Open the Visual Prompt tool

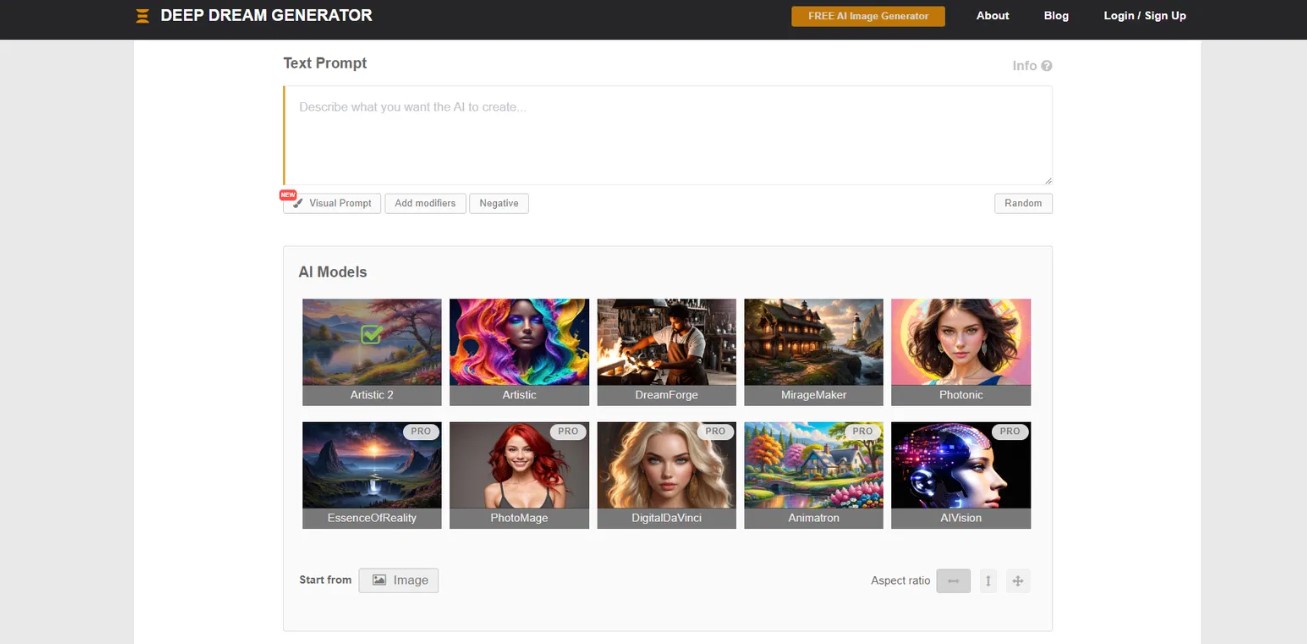click(332, 203)
